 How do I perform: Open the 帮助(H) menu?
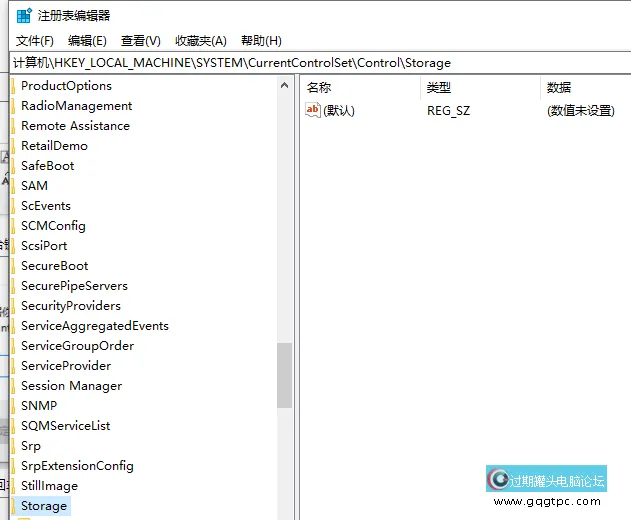tap(261, 40)
